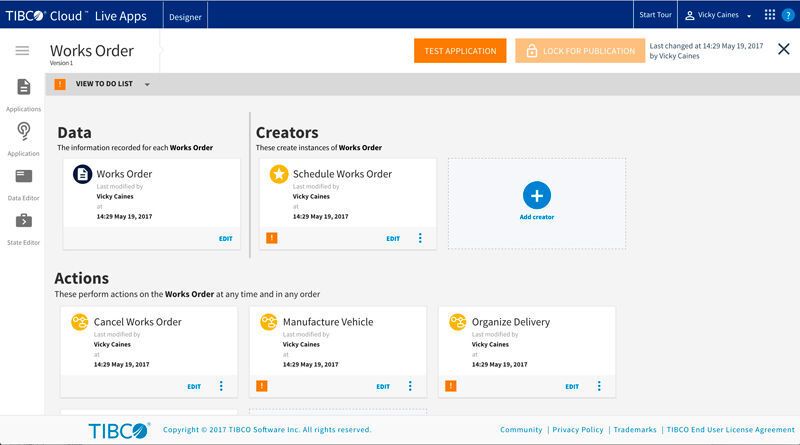800x445 pixels.
Task: Edit the Manufacture Vehicle action
Action: pos(383,386)
